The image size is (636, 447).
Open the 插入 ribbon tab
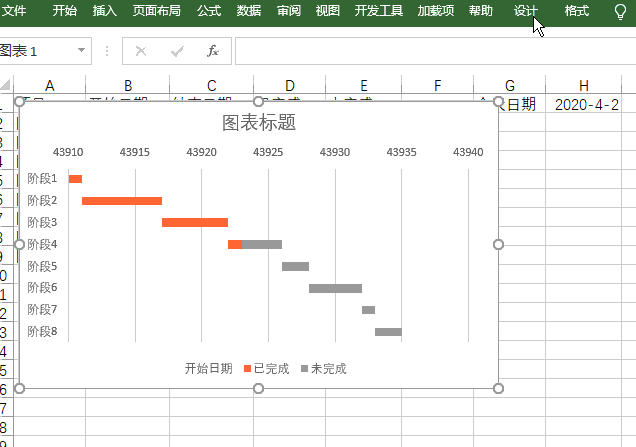click(105, 11)
